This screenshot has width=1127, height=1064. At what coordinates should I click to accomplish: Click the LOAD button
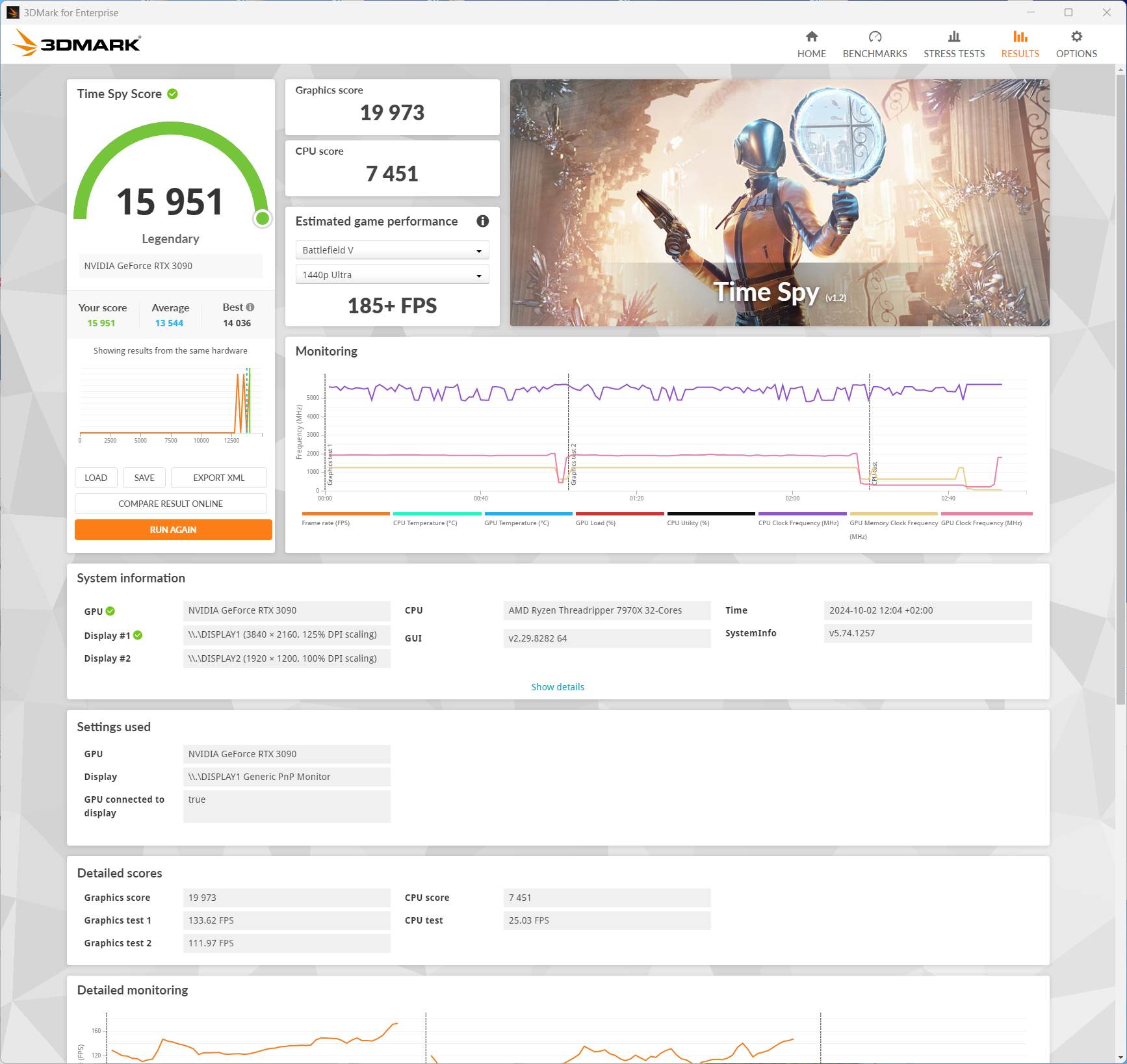(x=96, y=478)
